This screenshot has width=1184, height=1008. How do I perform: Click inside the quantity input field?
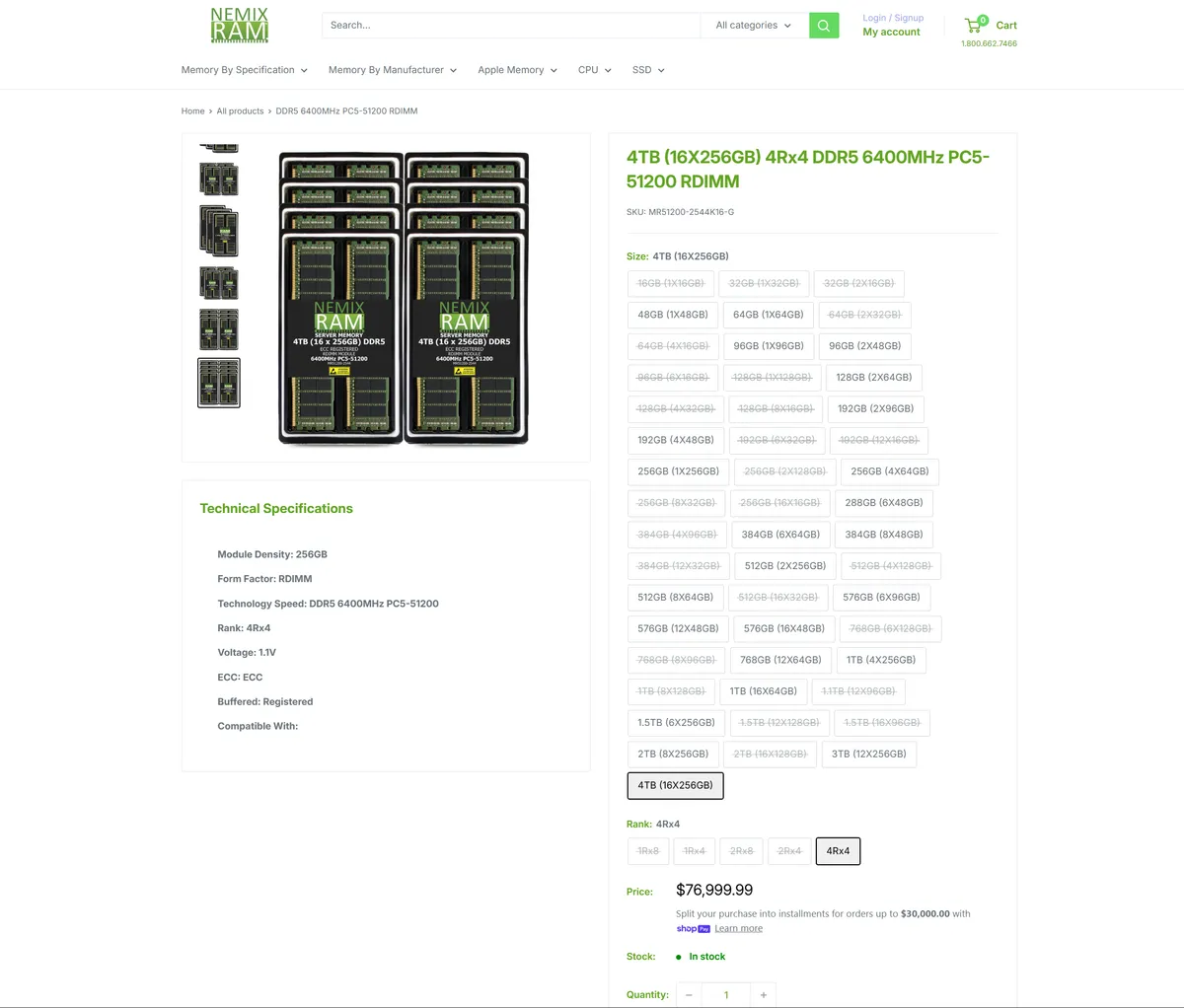pyautogui.click(x=726, y=994)
